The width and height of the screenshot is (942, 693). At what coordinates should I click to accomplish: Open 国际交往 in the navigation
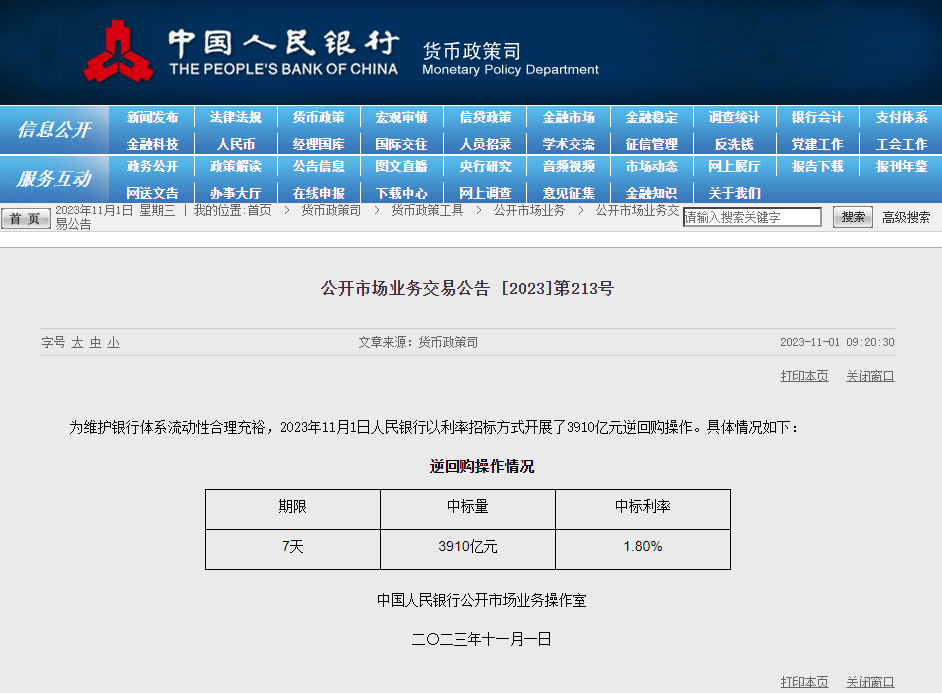coord(401,144)
